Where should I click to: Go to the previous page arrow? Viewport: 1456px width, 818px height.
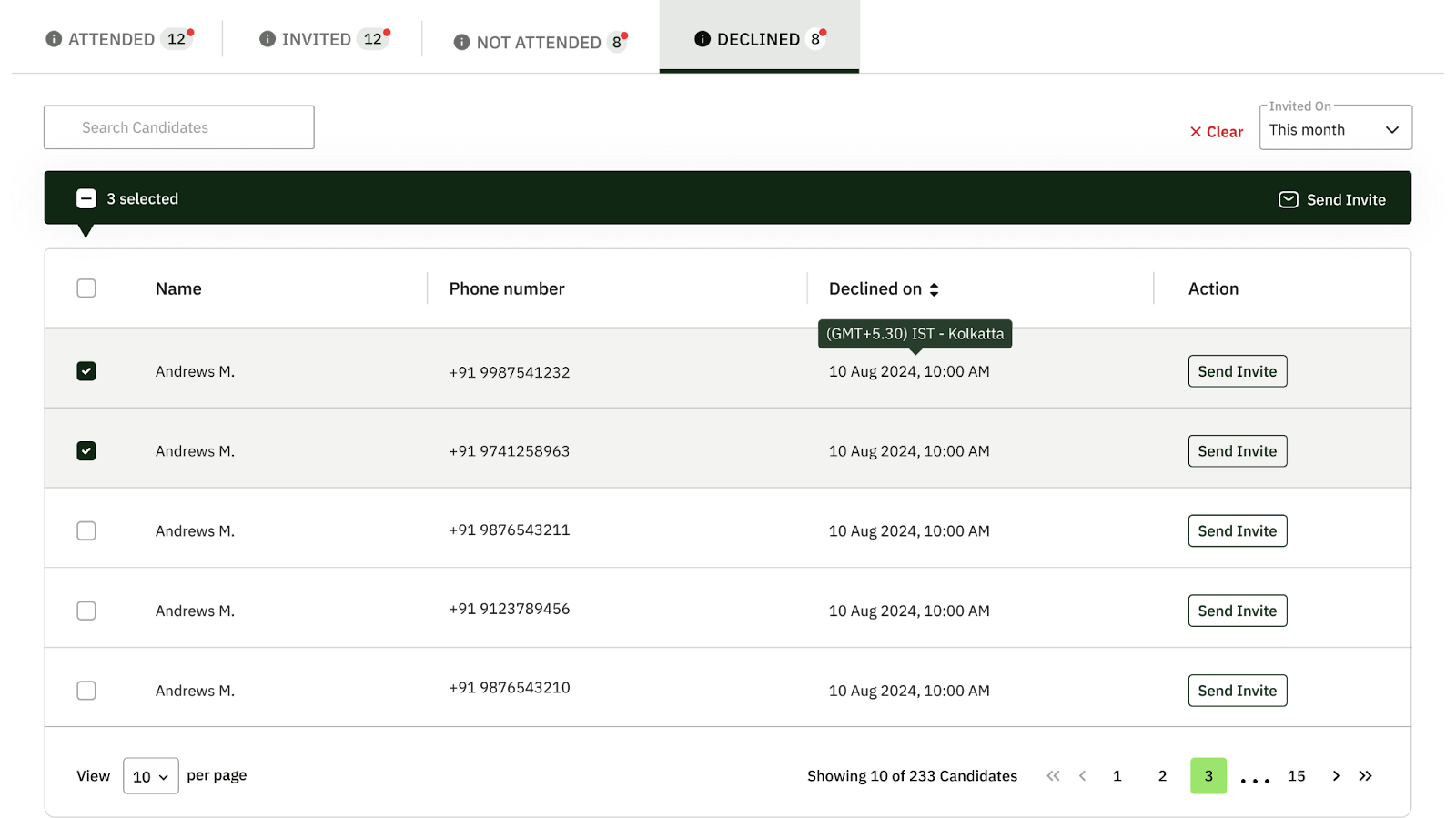[x=1082, y=776]
